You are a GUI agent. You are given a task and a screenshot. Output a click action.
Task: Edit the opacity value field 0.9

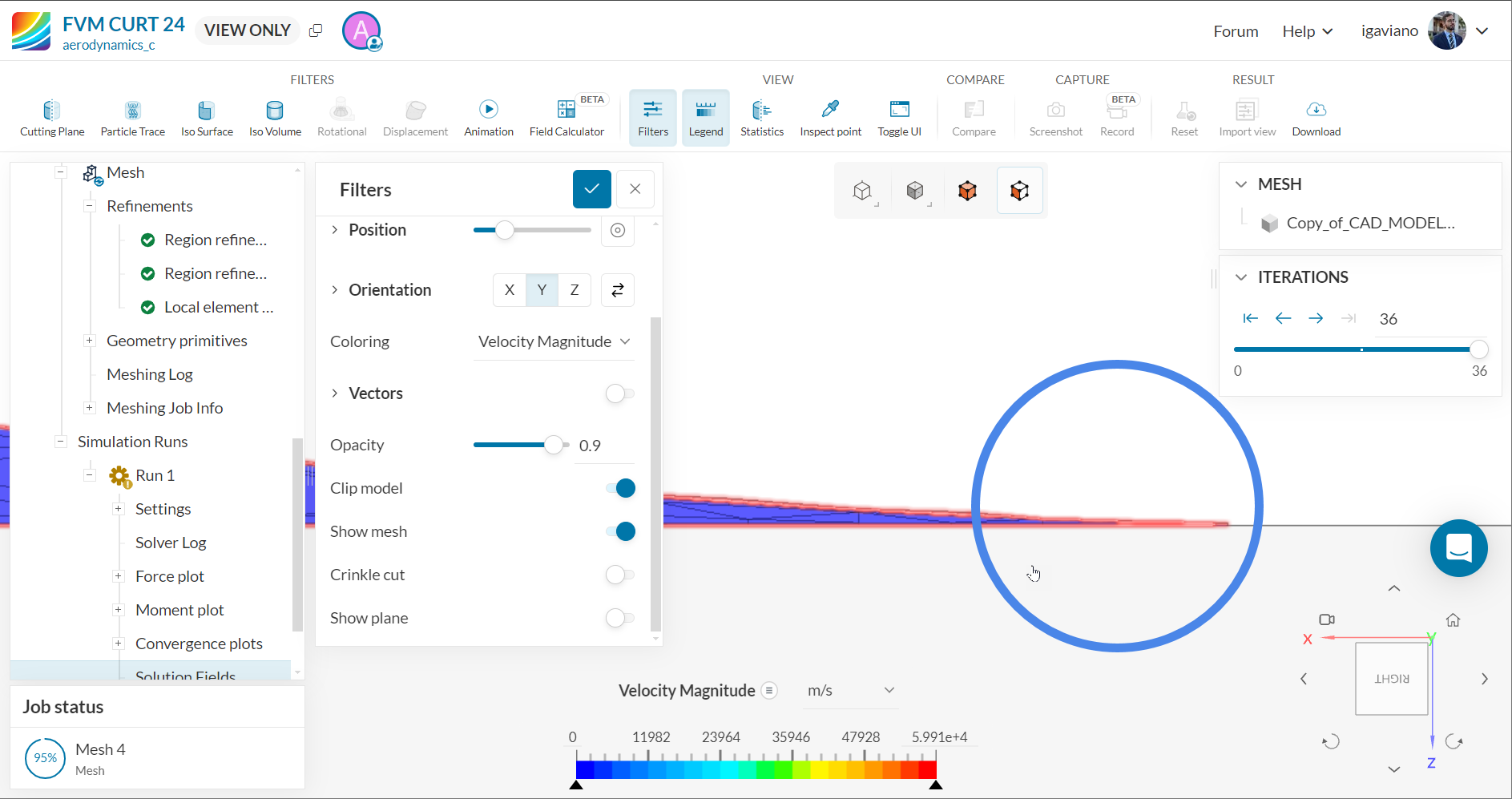tap(604, 446)
